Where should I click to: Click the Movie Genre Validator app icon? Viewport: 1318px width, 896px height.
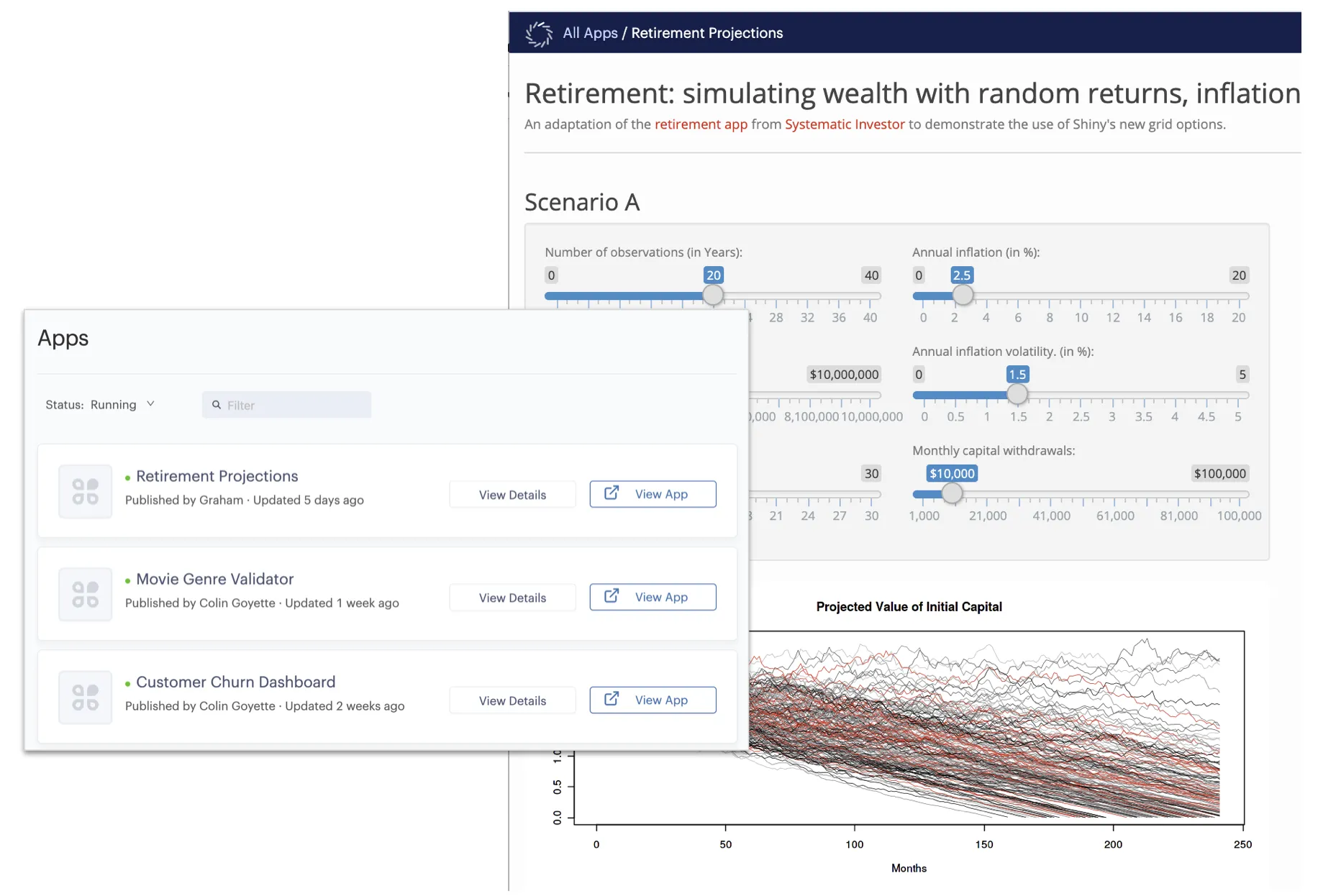[x=85, y=595]
